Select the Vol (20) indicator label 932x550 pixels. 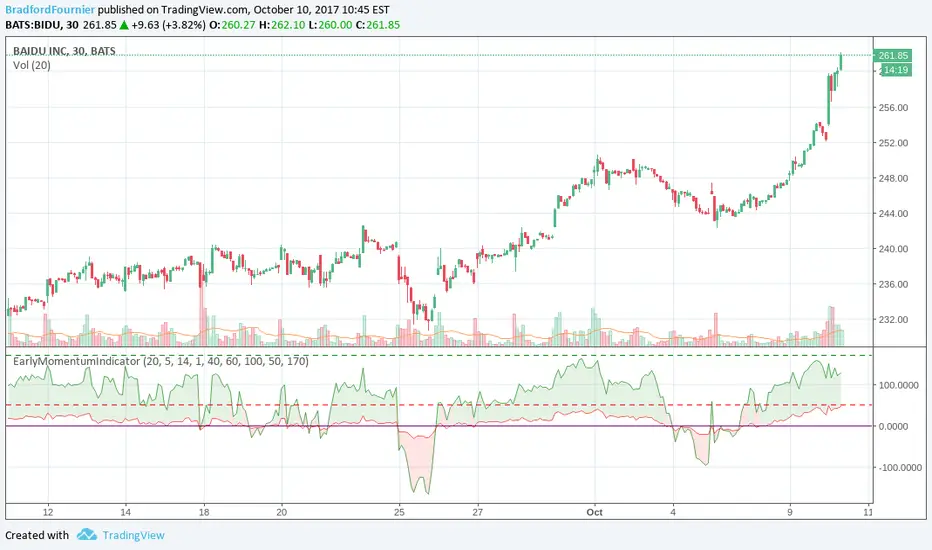click(32, 65)
